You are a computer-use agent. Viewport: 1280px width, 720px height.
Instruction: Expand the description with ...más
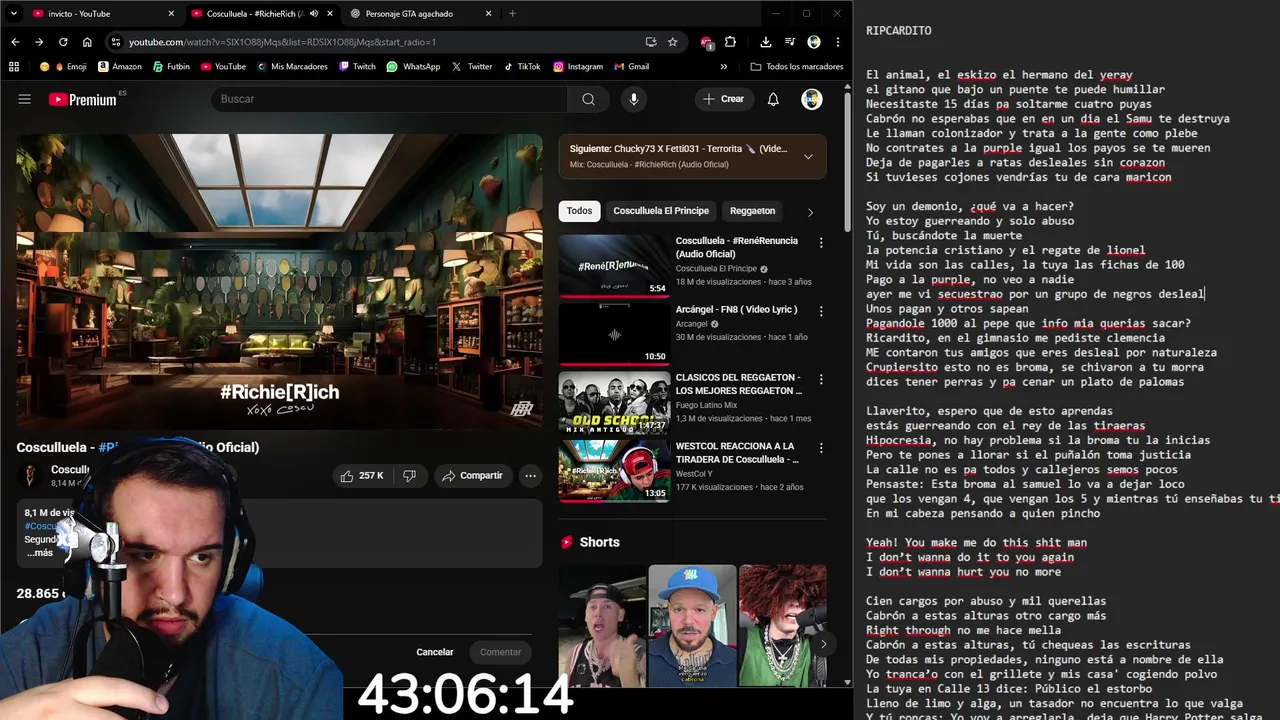(x=39, y=553)
